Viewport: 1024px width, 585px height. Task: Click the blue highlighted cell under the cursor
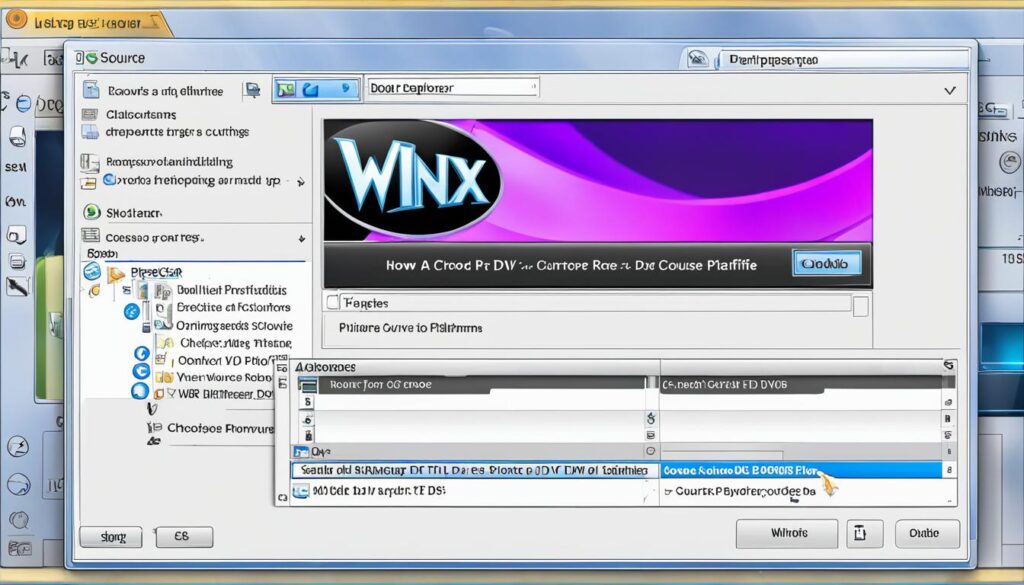pyautogui.click(x=801, y=470)
